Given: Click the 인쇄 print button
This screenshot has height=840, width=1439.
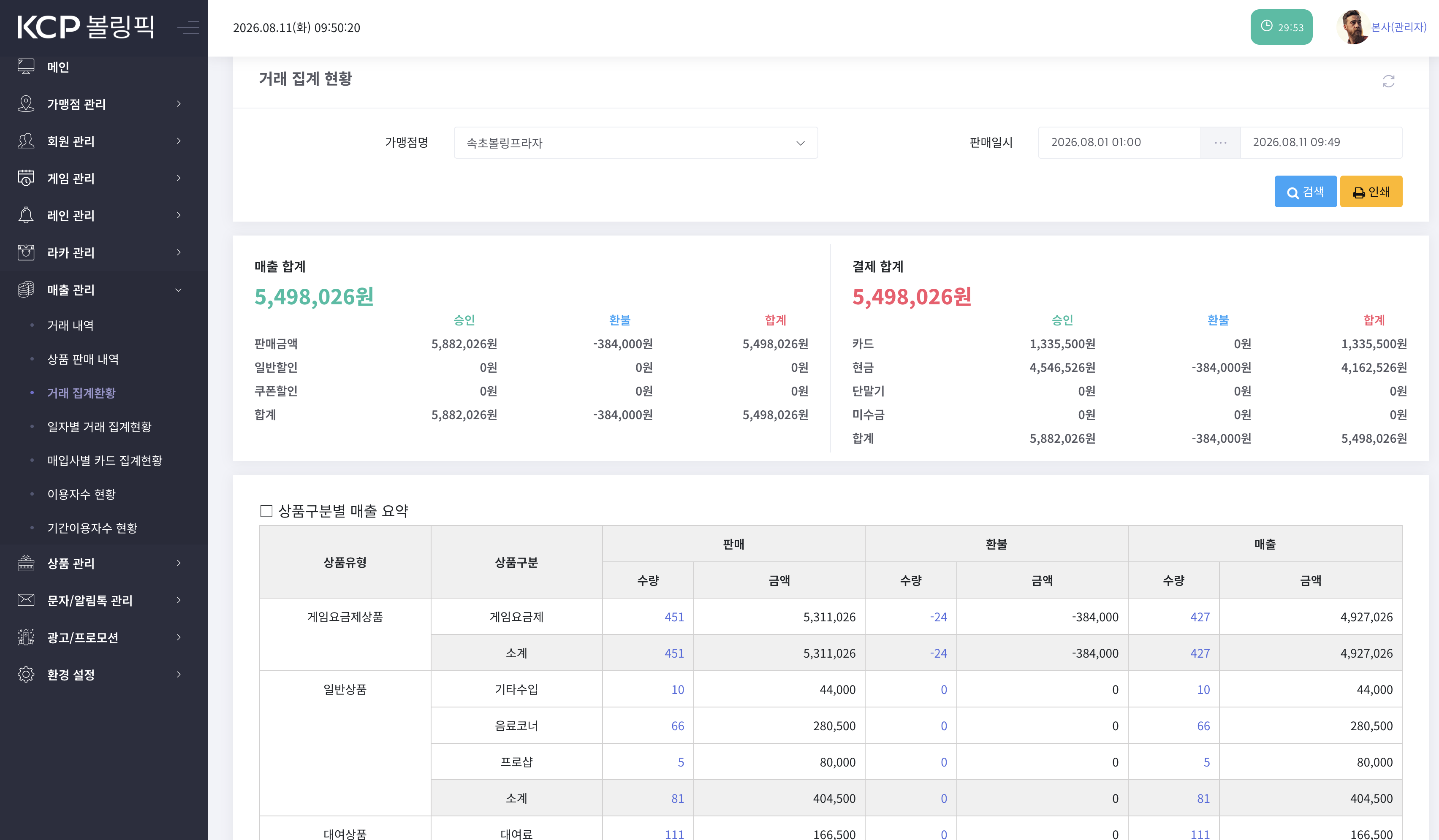Looking at the screenshot, I should [1371, 191].
